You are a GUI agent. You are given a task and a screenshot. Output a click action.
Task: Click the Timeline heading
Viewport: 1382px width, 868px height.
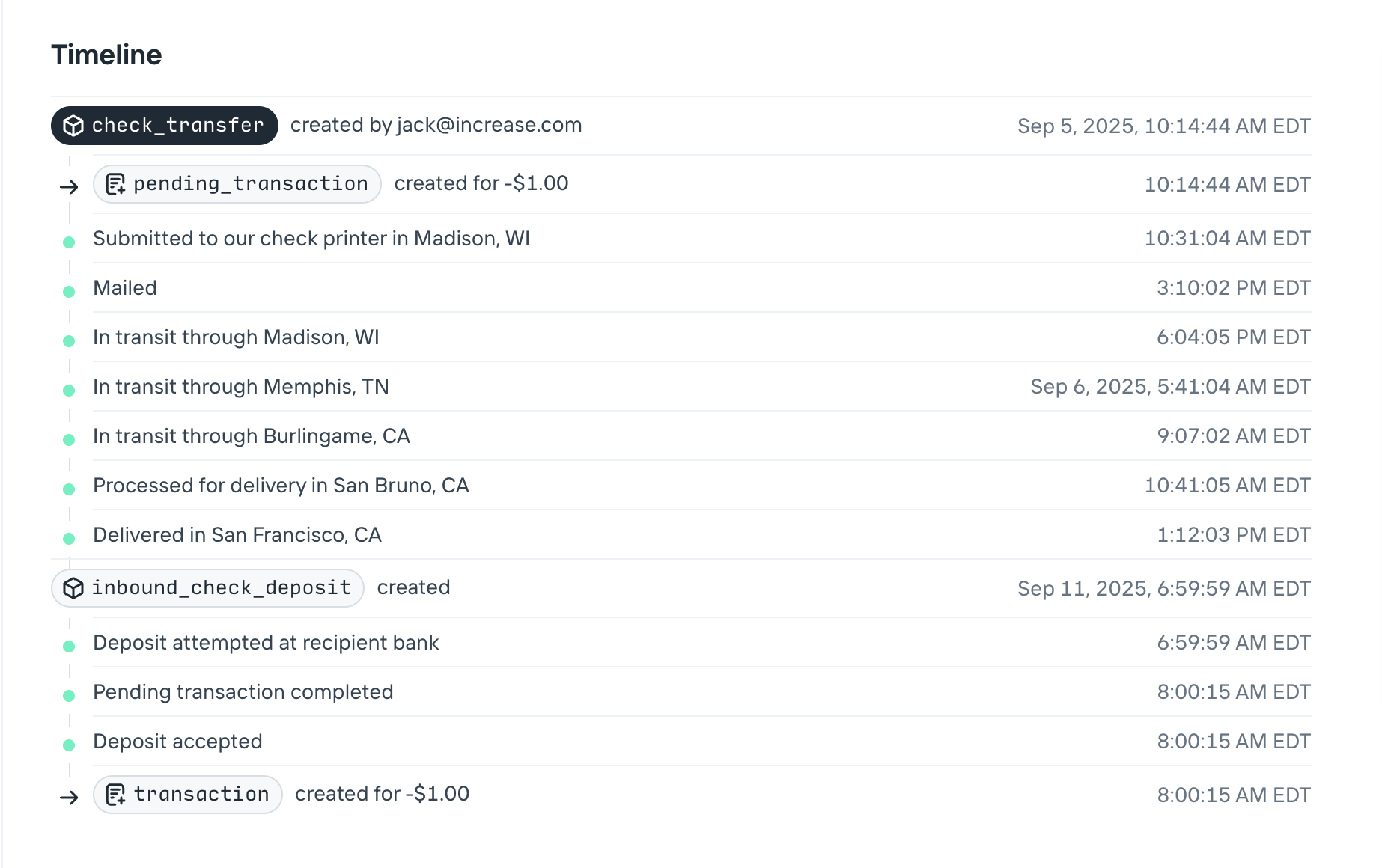tap(106, 55)
